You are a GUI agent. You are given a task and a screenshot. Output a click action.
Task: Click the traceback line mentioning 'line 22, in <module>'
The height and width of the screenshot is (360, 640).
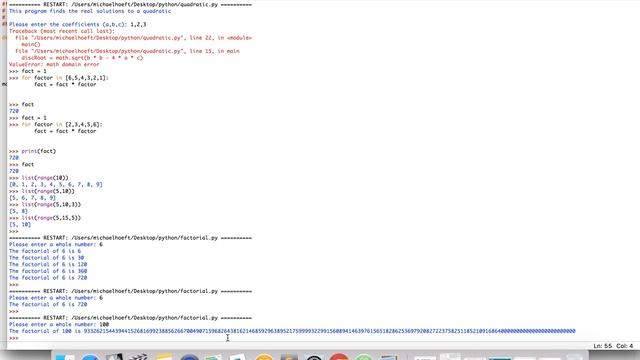pyautogui.click(x=133, y=38)
